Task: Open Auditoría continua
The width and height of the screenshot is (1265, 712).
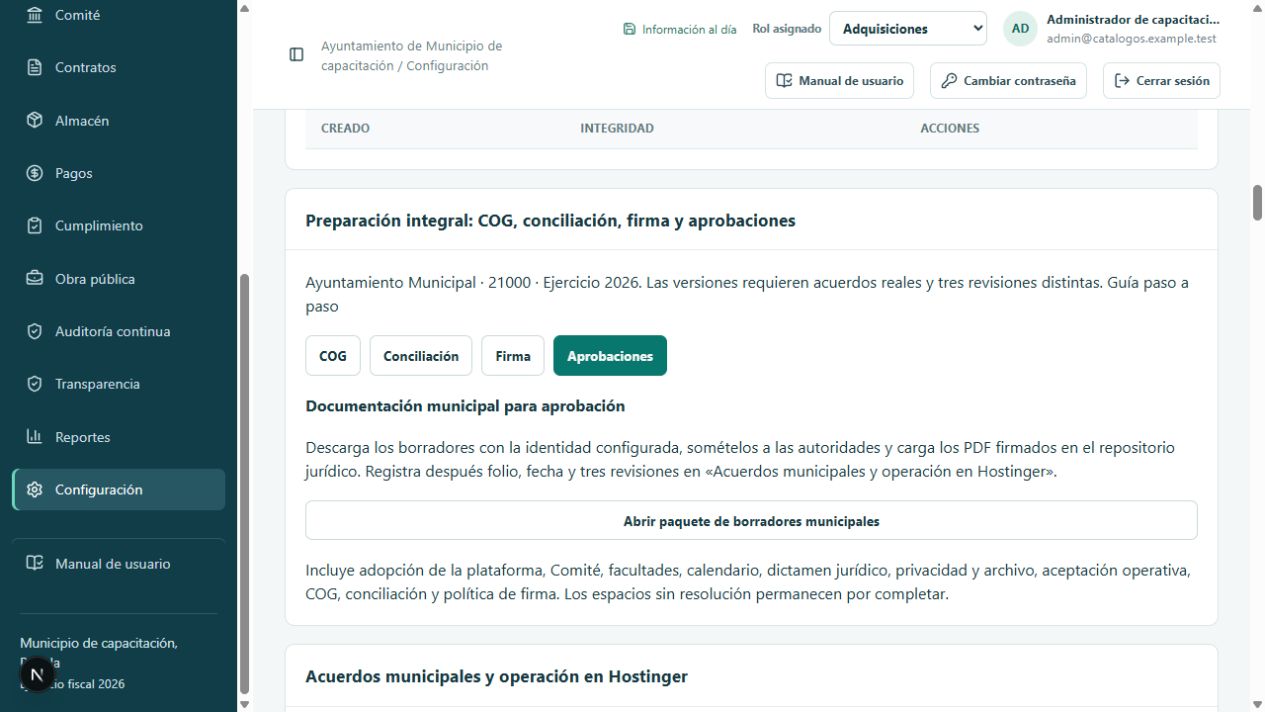Action: pos(118,331)
